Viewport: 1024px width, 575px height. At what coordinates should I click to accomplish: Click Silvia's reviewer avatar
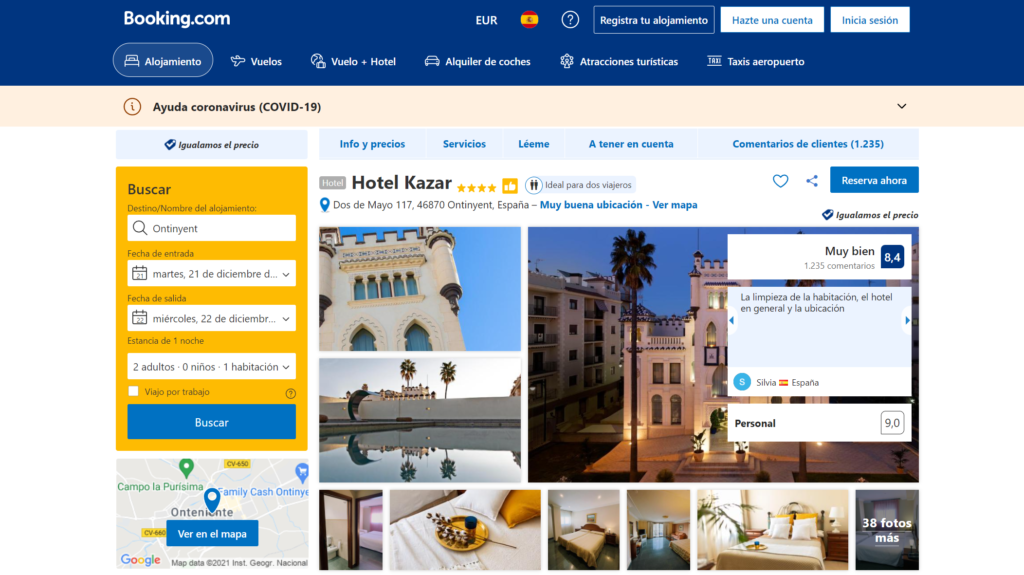tap(742, 382)
